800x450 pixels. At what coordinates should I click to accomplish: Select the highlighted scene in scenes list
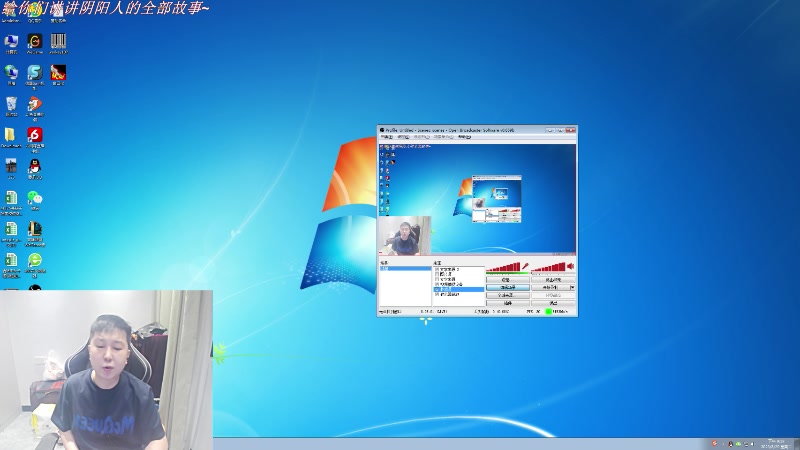tap(406, 268)
